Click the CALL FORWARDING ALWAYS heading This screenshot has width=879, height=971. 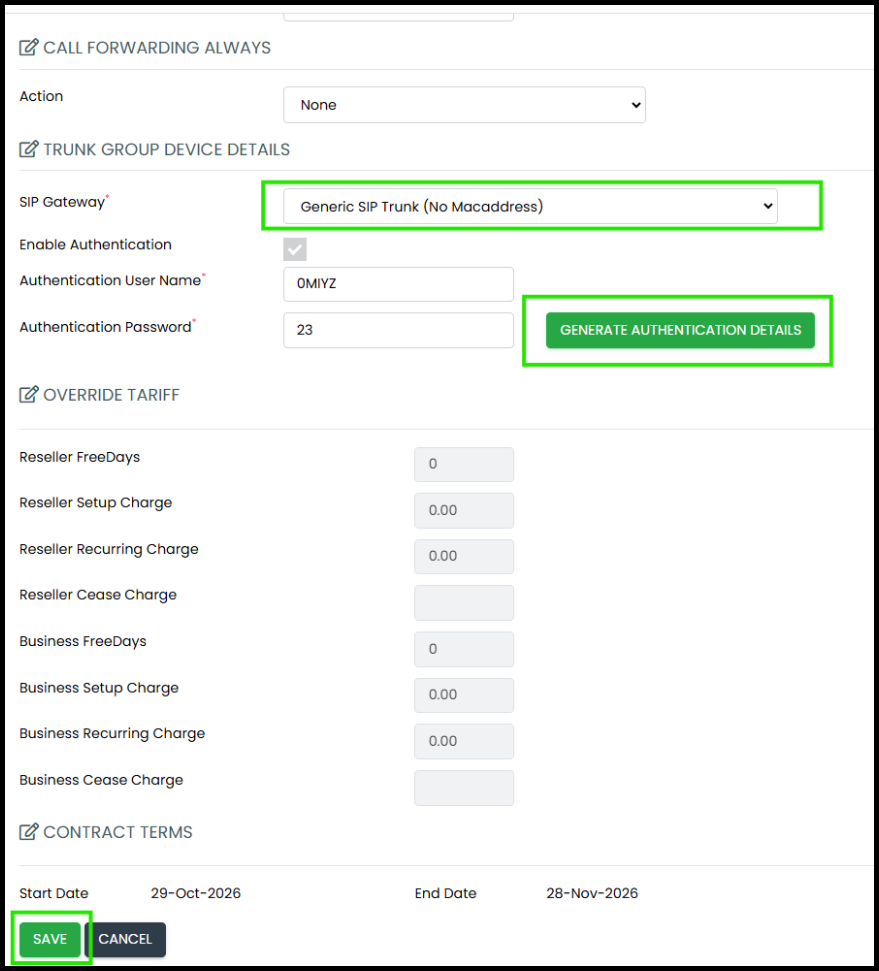(157, 48)
